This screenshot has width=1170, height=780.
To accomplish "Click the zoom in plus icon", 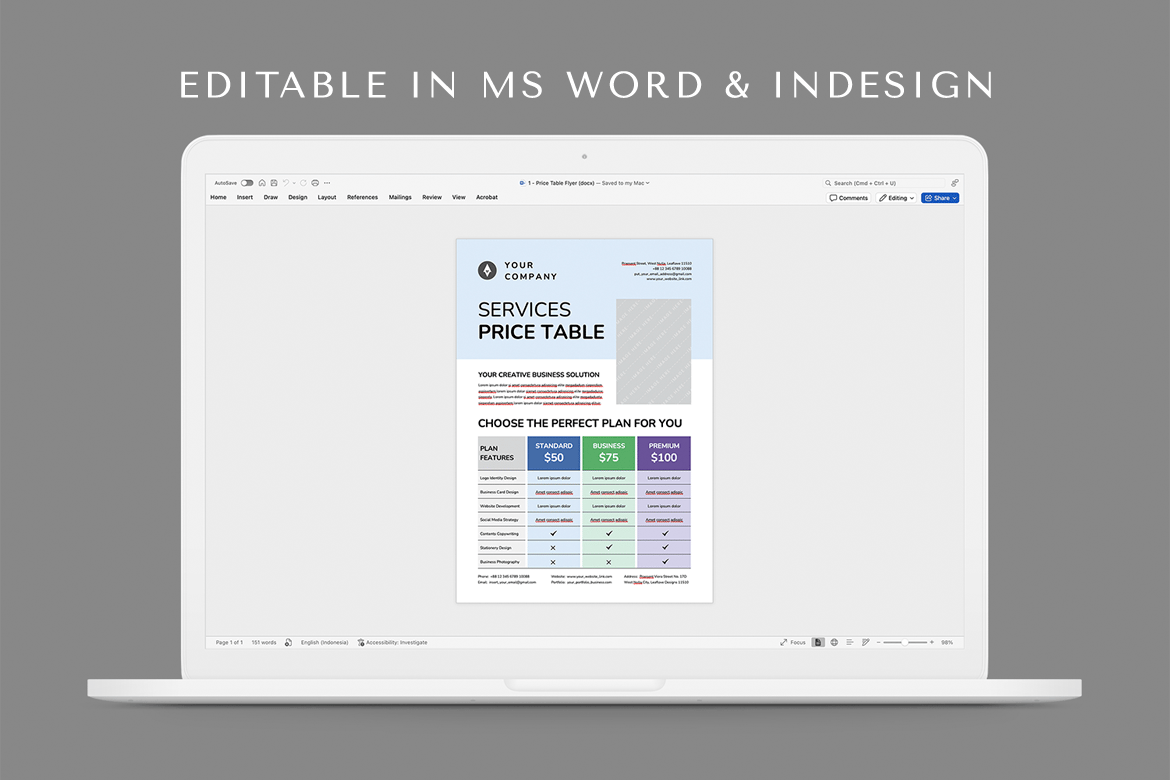I will click(931, 642).
